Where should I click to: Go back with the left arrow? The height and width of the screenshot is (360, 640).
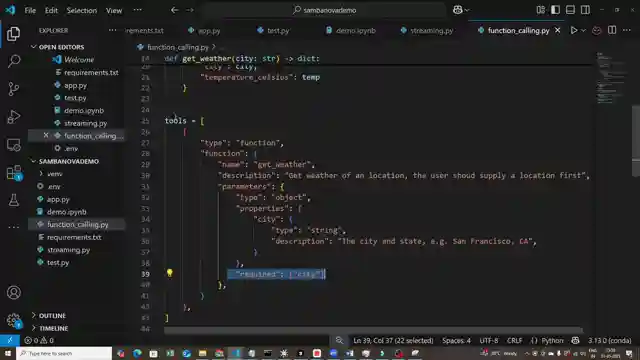pyautogui.click(x=175, y=10)
